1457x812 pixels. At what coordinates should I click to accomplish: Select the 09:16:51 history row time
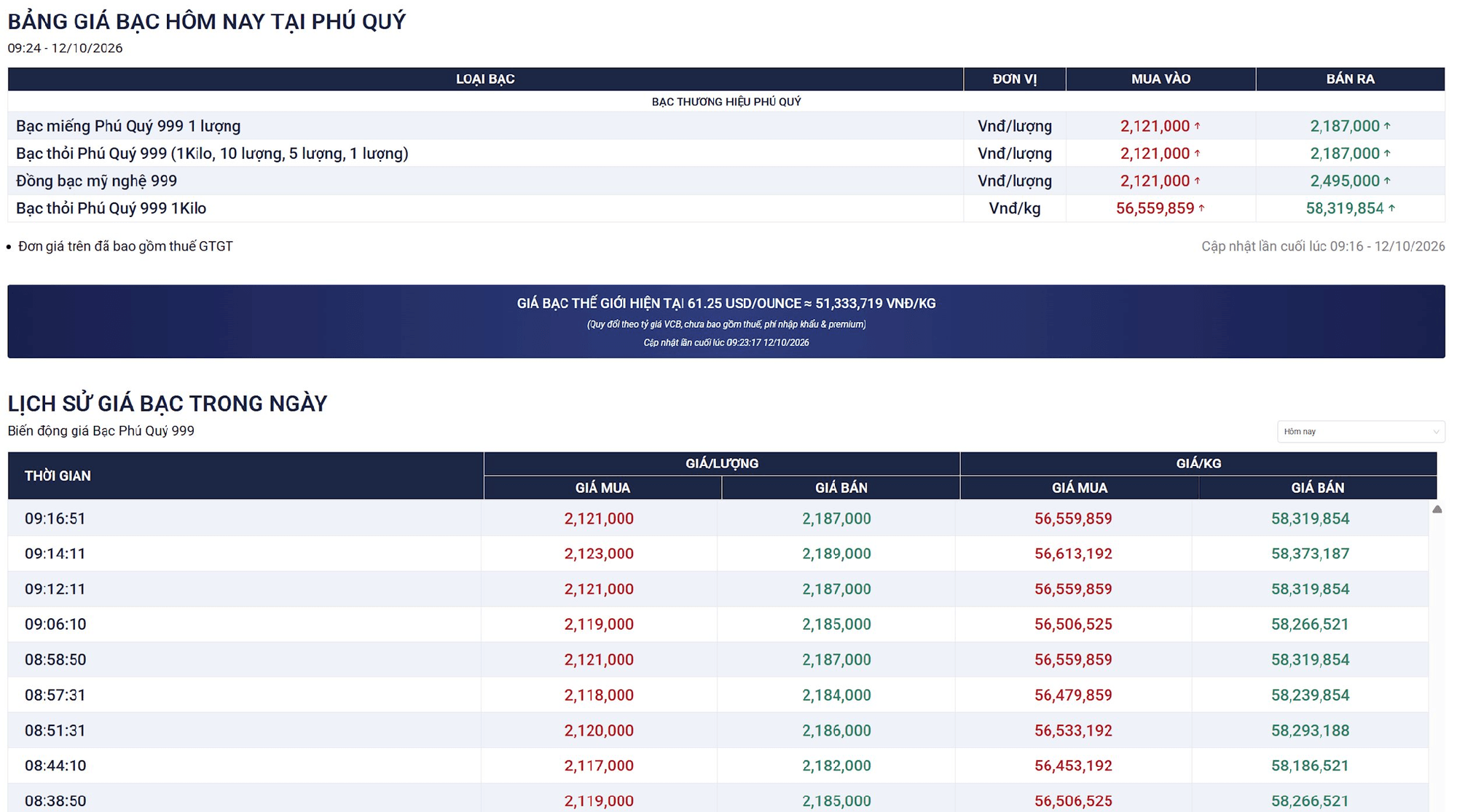point(55,519)
